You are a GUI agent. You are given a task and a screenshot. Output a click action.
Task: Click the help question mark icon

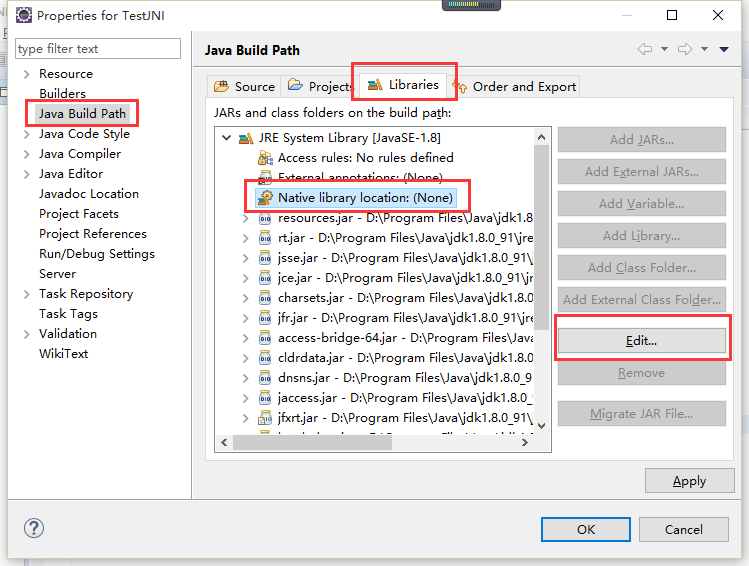[31, 528]
